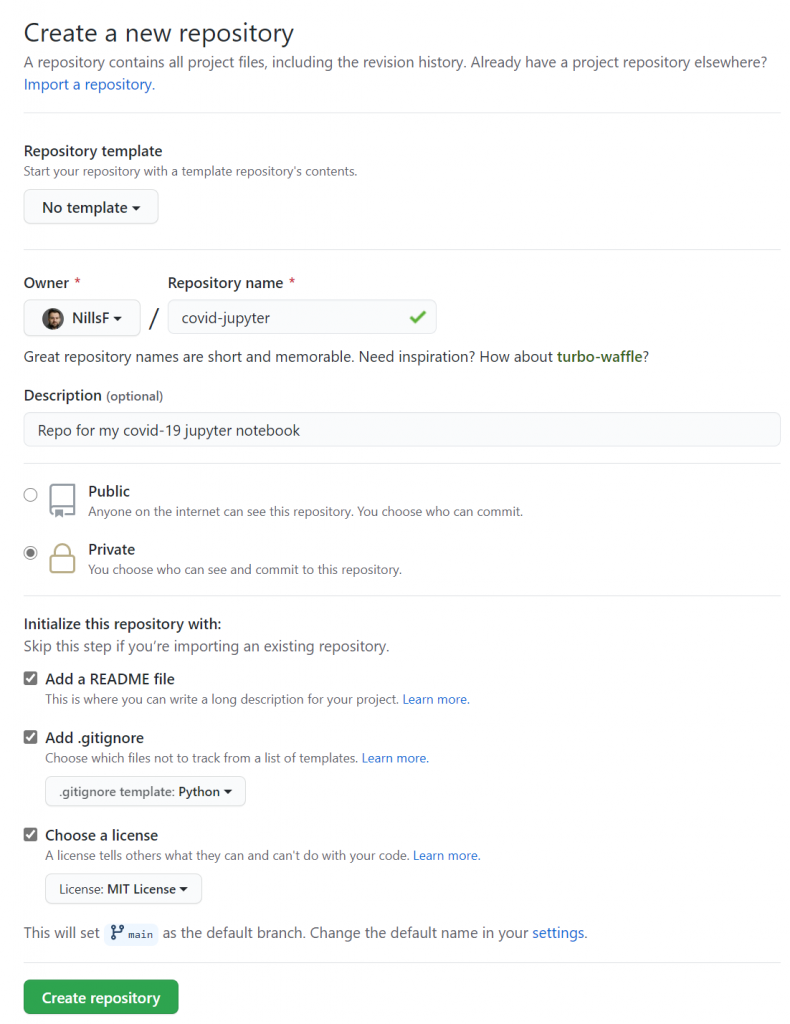Click into the Description text field
790x1024 pixels.
[x=402, y=430]
